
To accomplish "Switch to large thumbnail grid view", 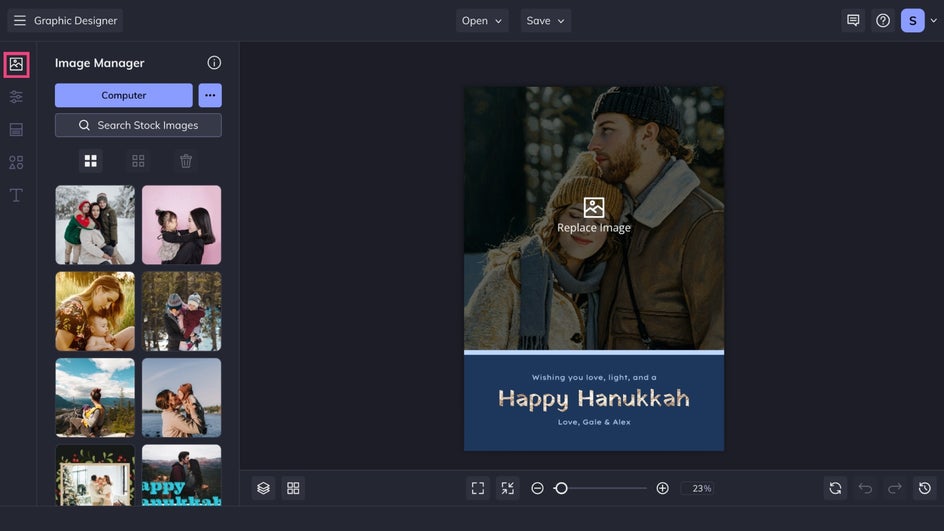I will (90, 161).
